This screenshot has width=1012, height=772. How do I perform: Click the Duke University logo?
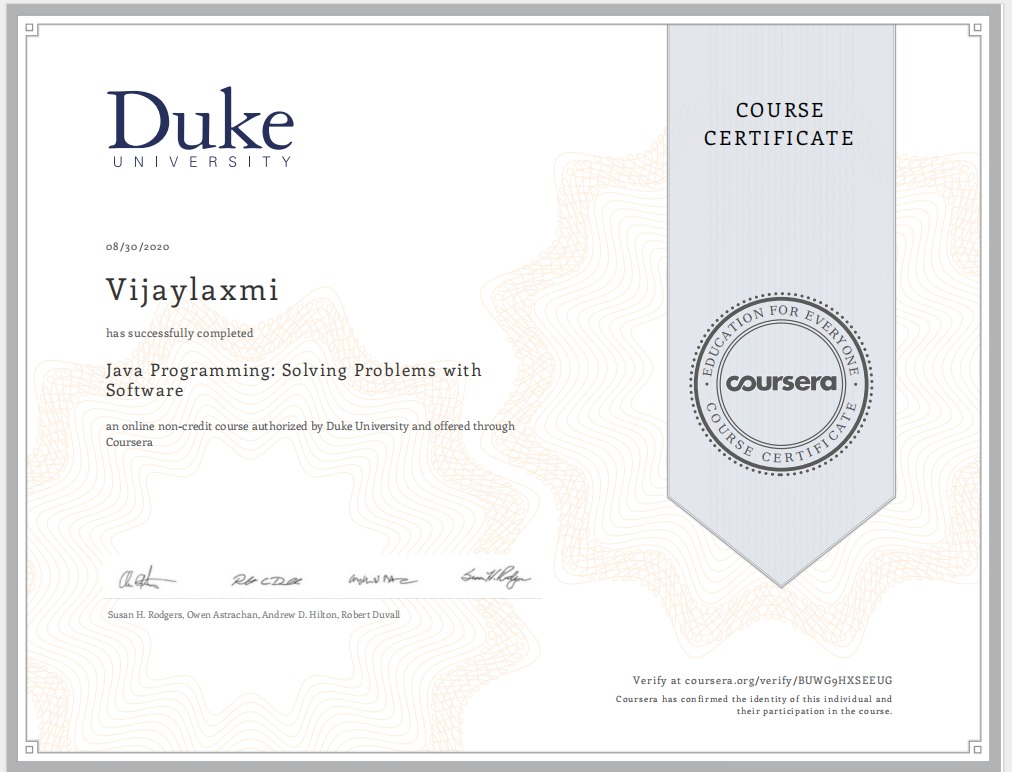[x=200, y=128]
